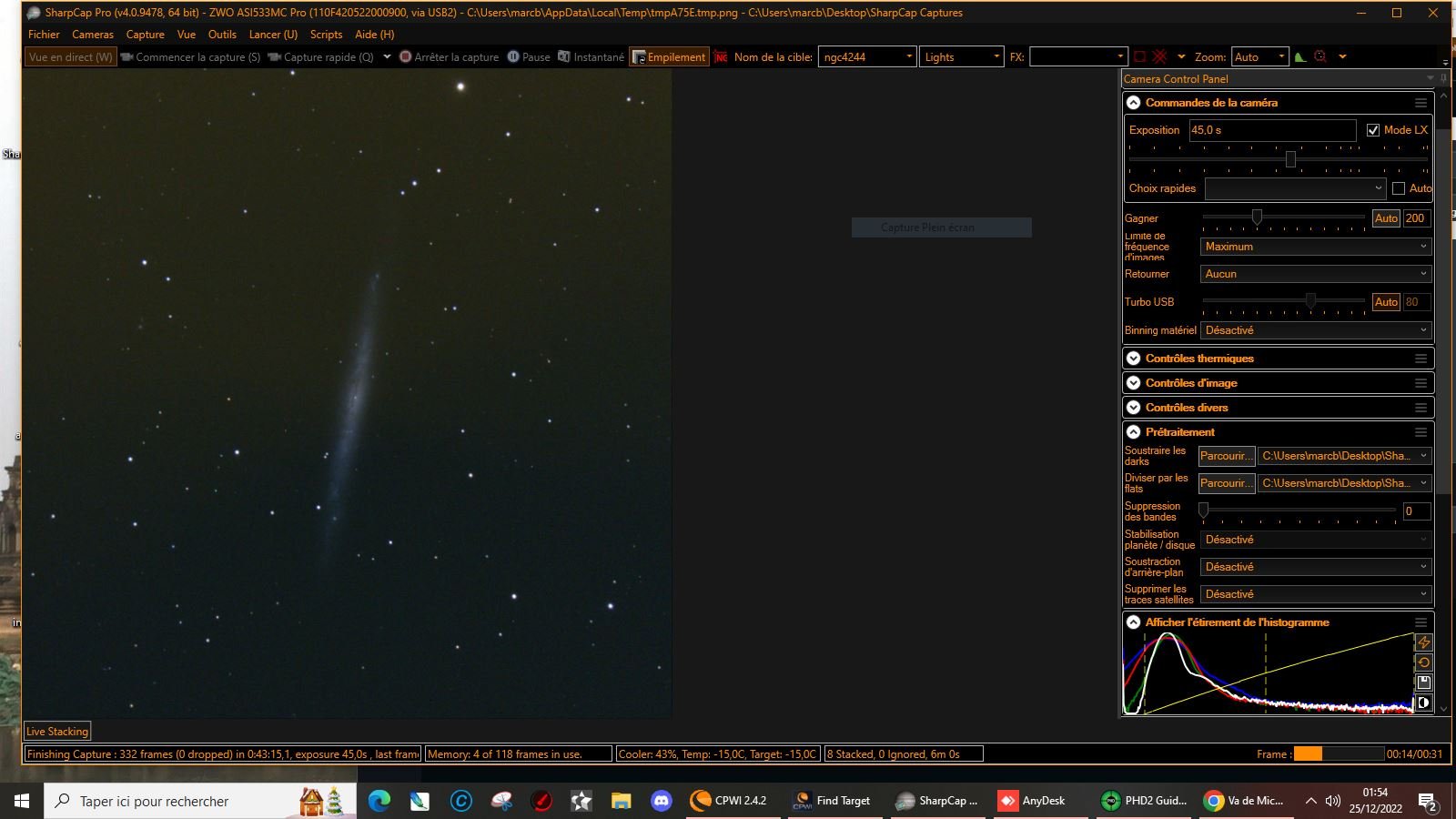Open hamburger menu of Contrôles d'image
The width and height of the screenshot is (1456, 819).
[x=1421, y=383]
